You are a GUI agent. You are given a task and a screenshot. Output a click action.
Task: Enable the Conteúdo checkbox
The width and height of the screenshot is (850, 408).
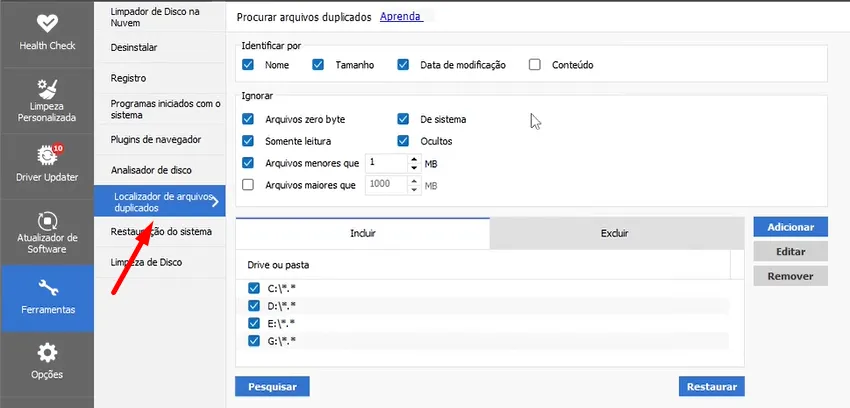(x=534, y=65)
